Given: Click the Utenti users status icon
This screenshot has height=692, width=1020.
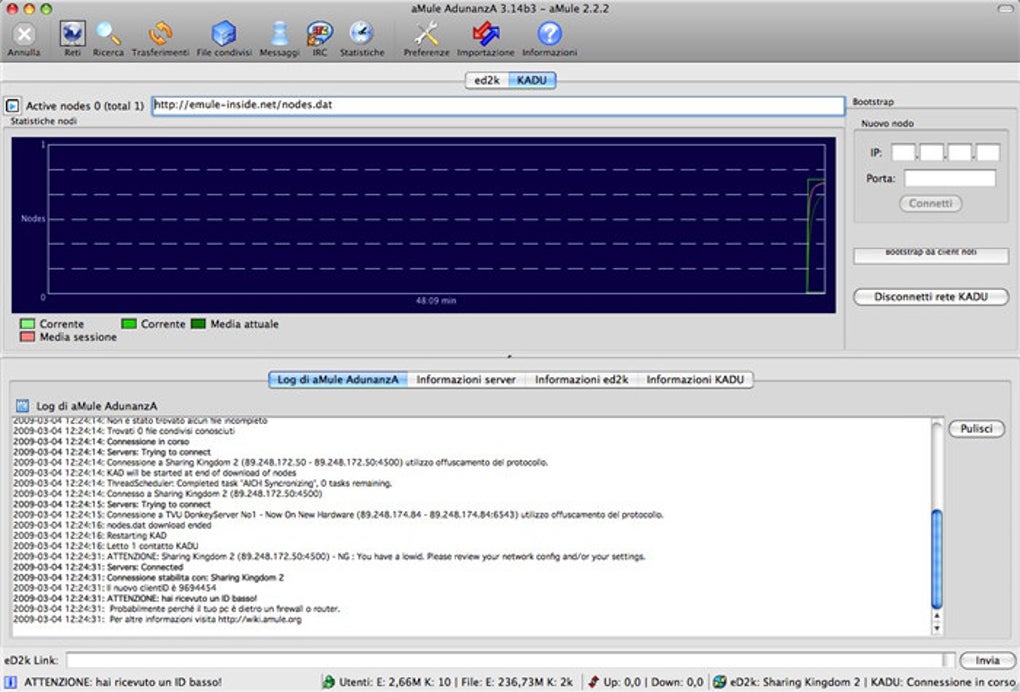Looking at the screenshot, I should (329, 682).
